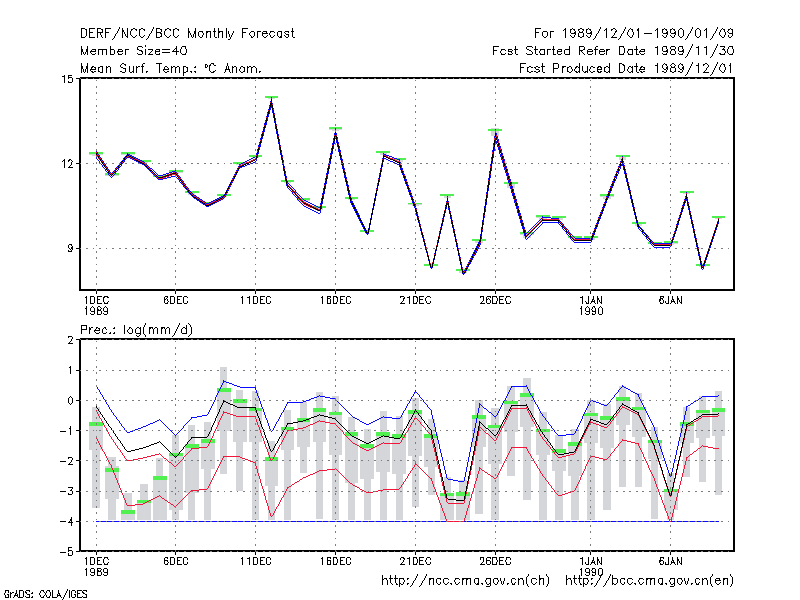Viewport: 800px width, 600px height.
Task: Click the 11DEC temperature peak near 14
Action: 271,98
